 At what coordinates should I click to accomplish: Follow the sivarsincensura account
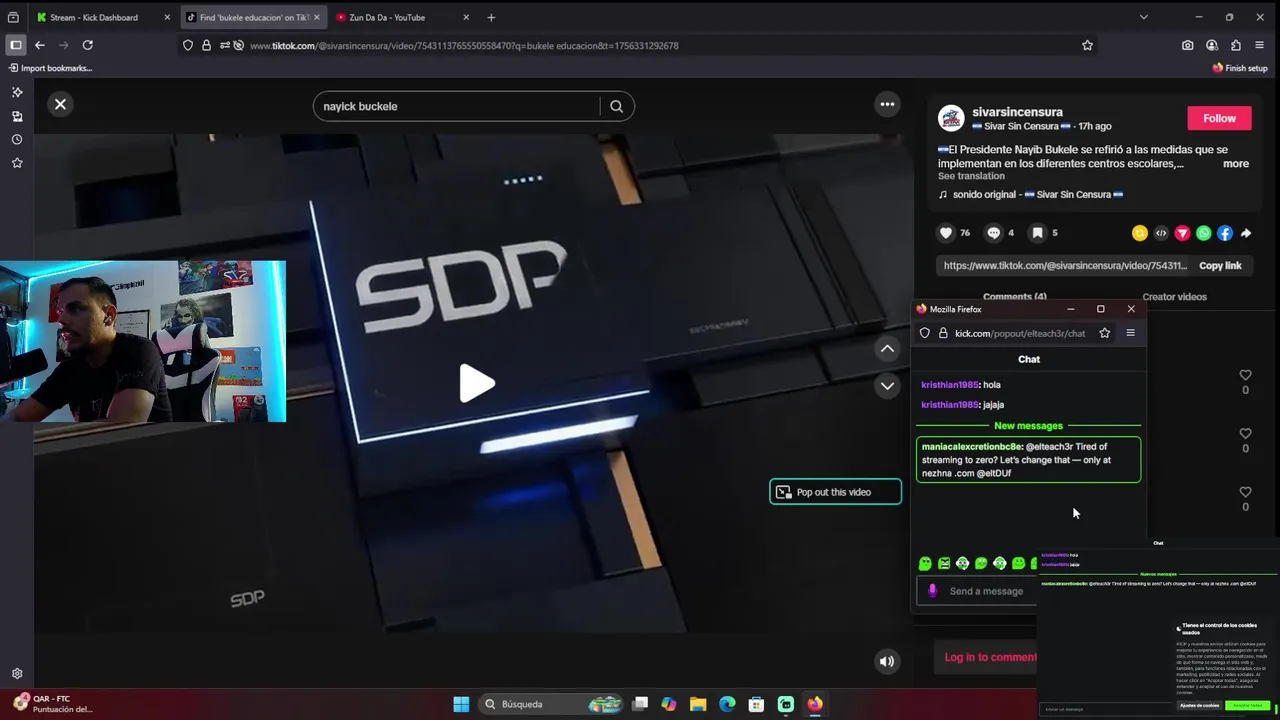point(1219,118)
